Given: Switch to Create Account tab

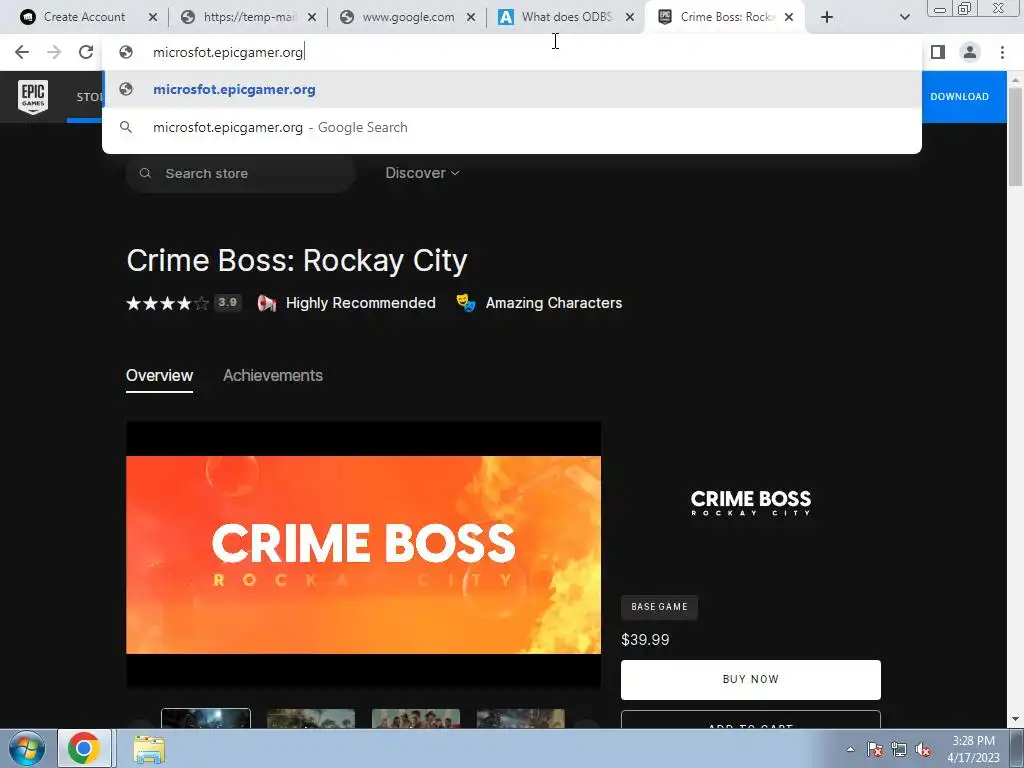Looking at the screenshot, I should 84,17.
